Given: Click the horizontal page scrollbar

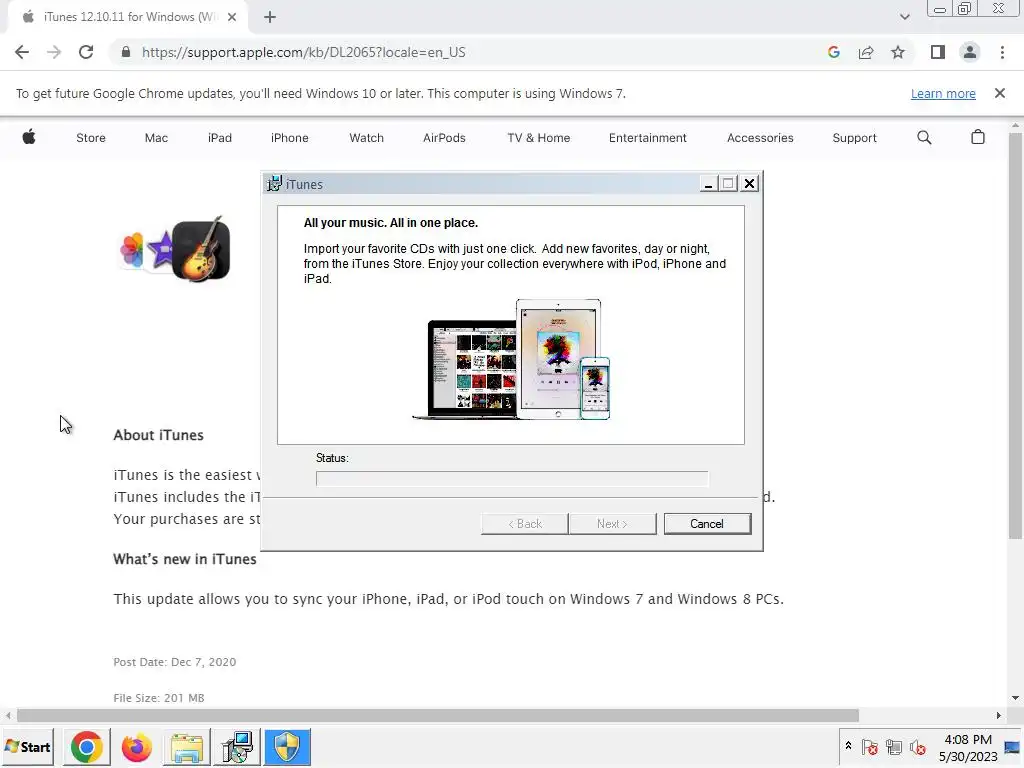Looking at the screenshot, I should (x=438, y=716).
